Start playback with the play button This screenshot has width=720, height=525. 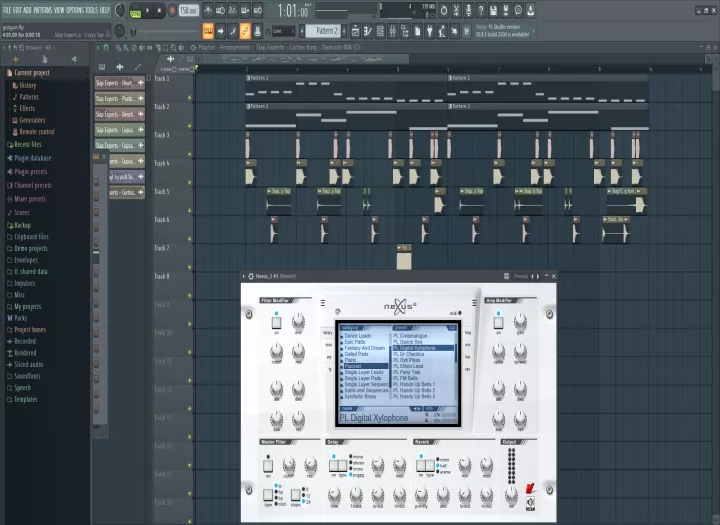point(147,10)
